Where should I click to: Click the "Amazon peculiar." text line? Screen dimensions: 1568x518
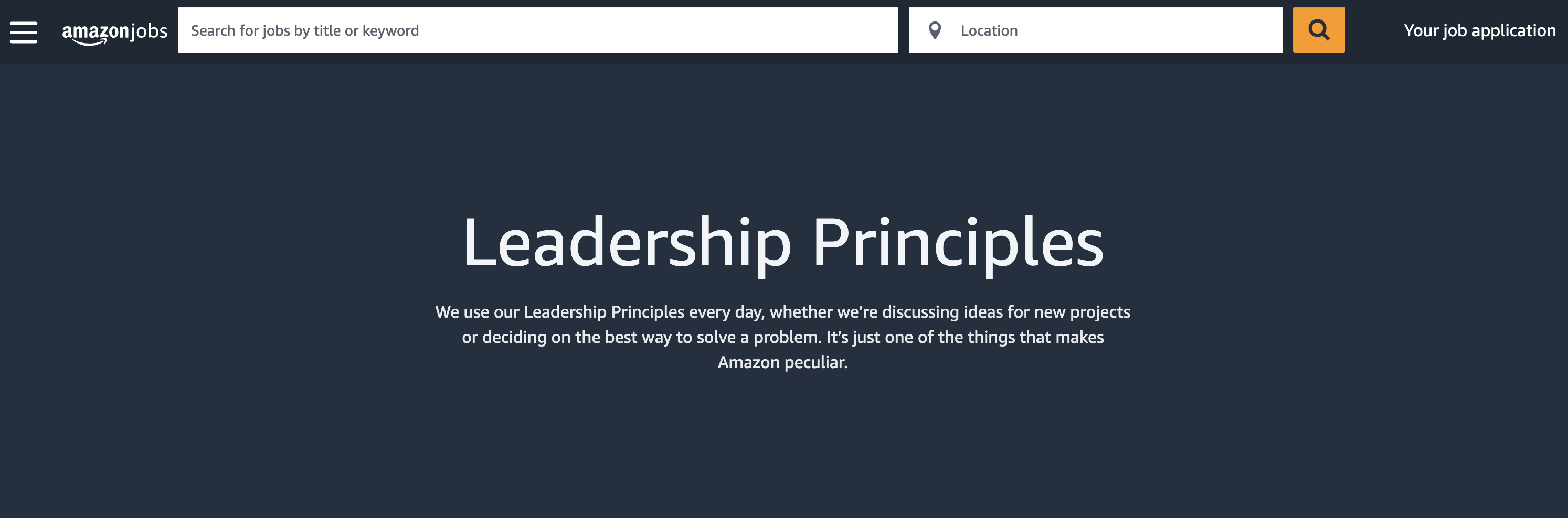point(782,362)
